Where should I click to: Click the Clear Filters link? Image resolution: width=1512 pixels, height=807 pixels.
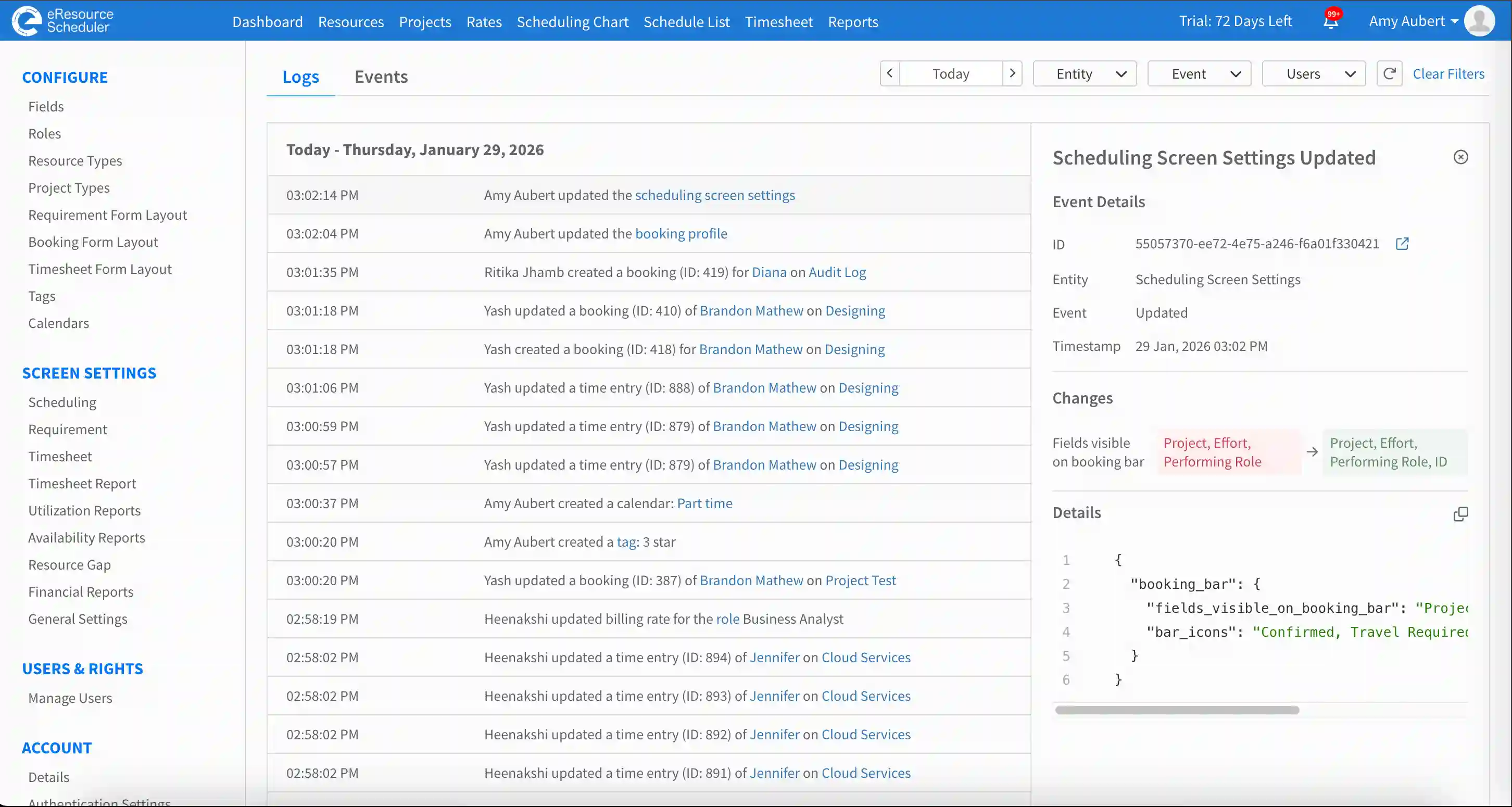point(1448,73)
